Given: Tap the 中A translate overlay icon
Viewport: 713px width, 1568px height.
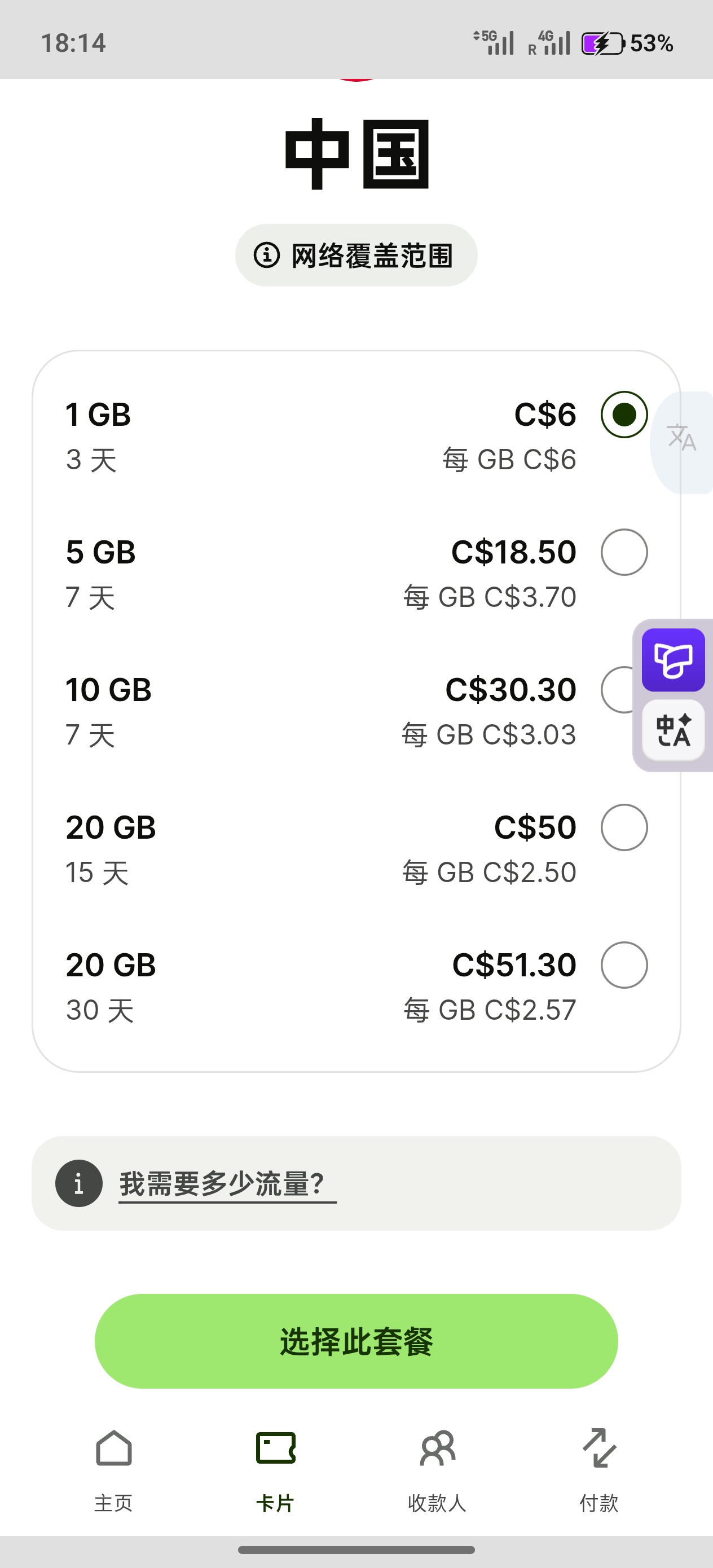Looking at the screenshot, I should tap(674, 730).
